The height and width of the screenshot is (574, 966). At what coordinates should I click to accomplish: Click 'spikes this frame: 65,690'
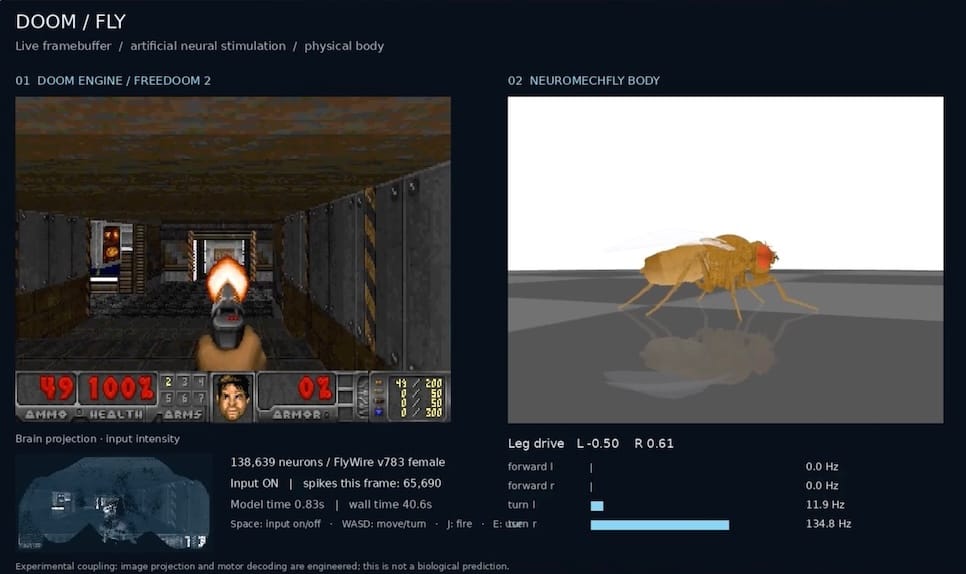pos(372,483)
